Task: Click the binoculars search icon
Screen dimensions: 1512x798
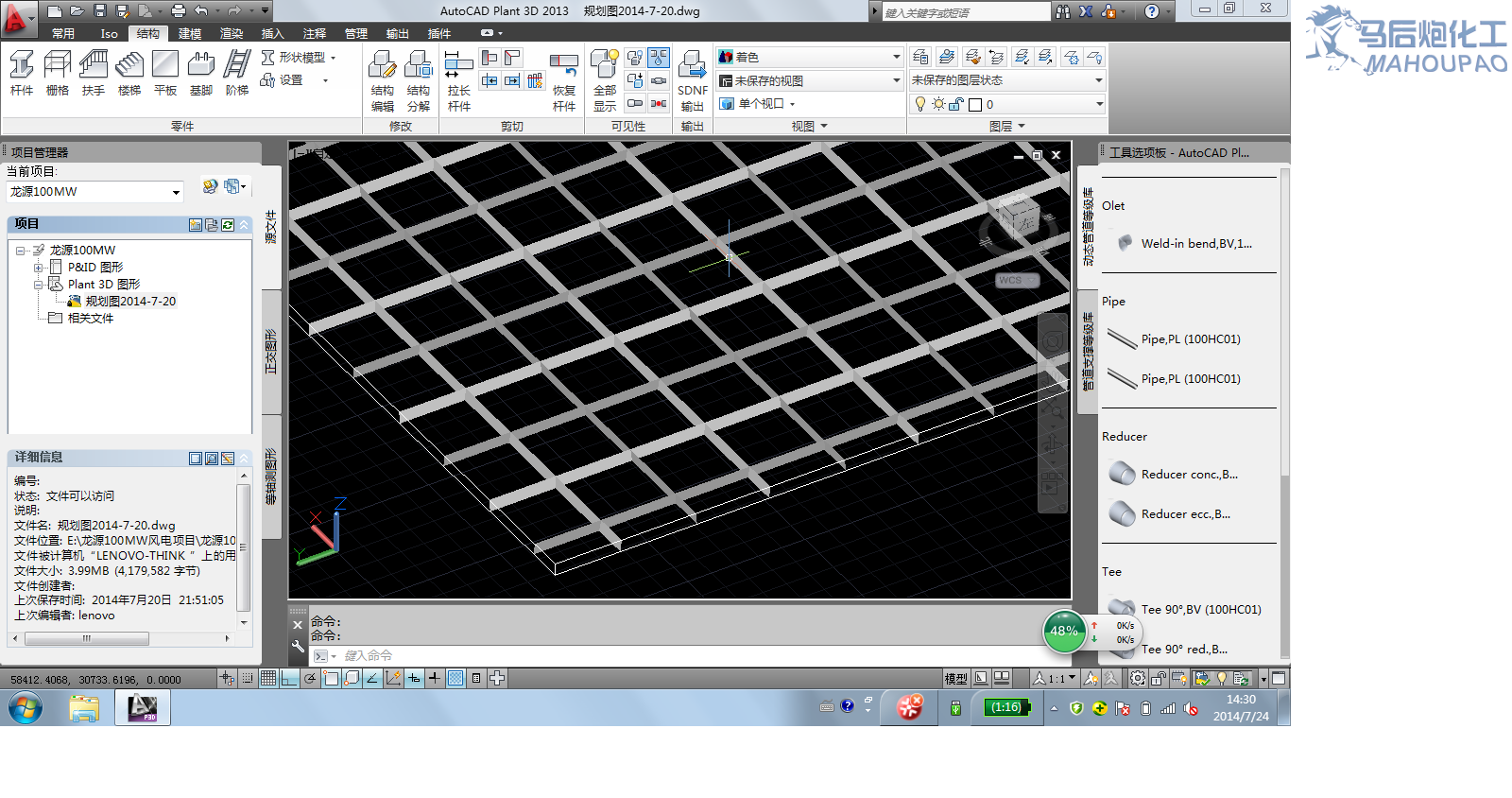Action: 1063,11
